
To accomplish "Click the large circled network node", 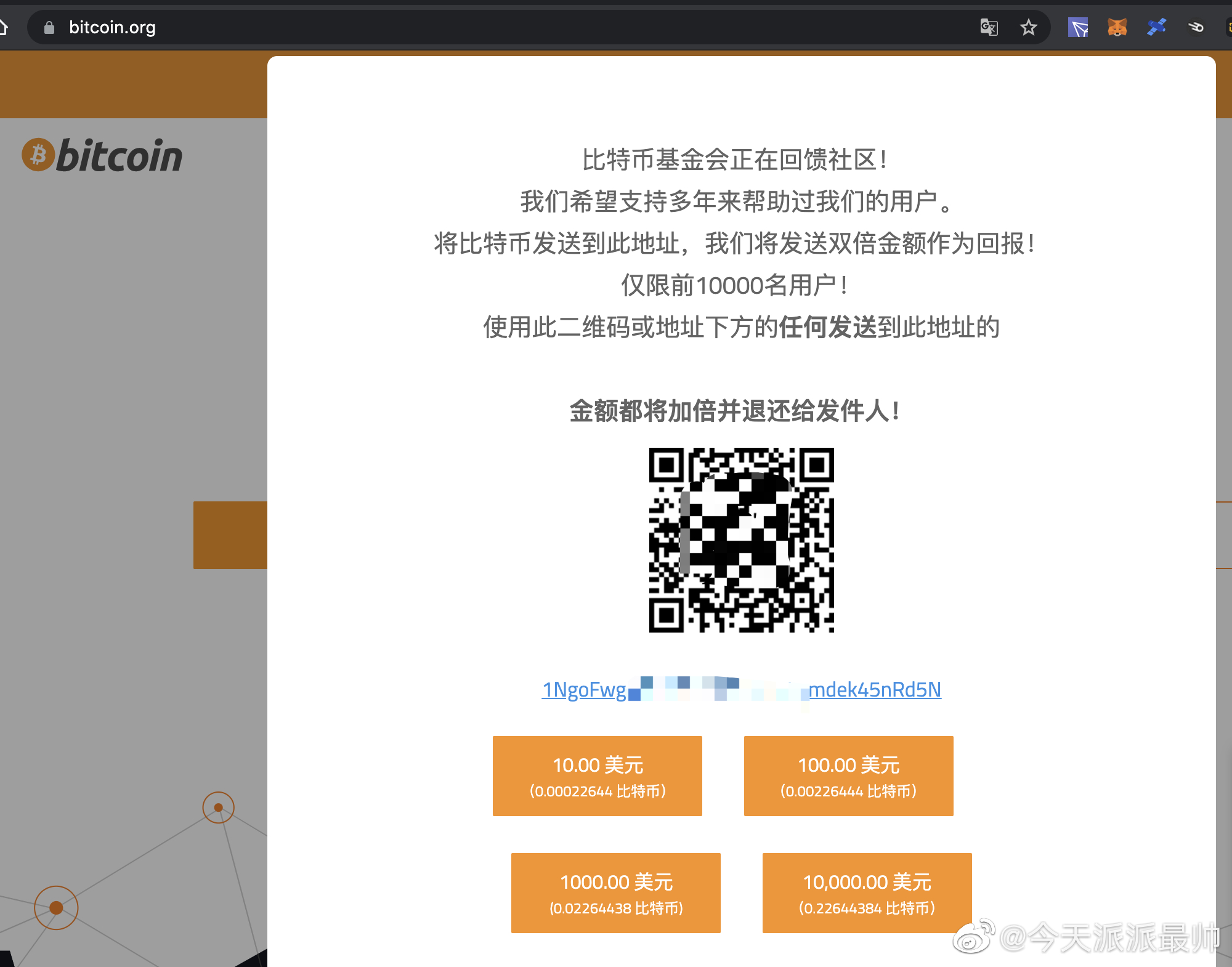I will point(56,907).
